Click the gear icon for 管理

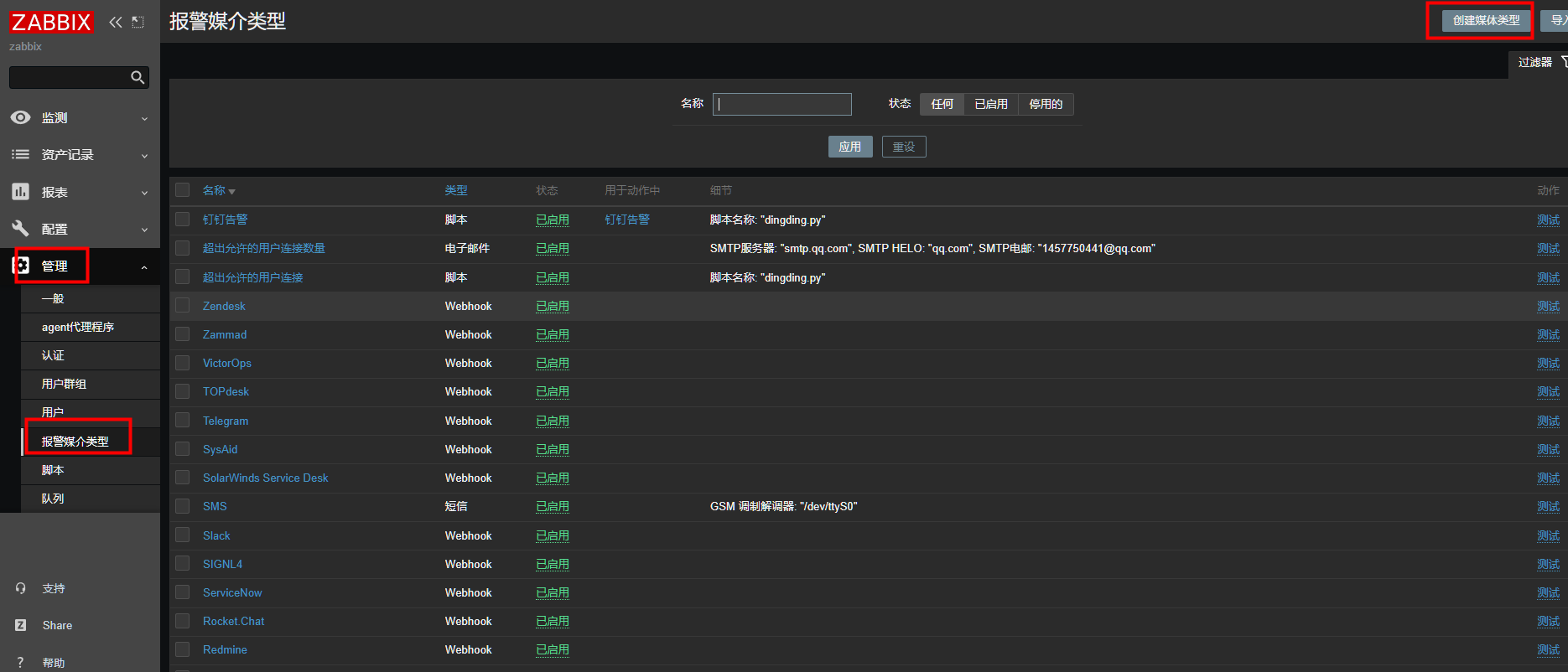point(21,266)
